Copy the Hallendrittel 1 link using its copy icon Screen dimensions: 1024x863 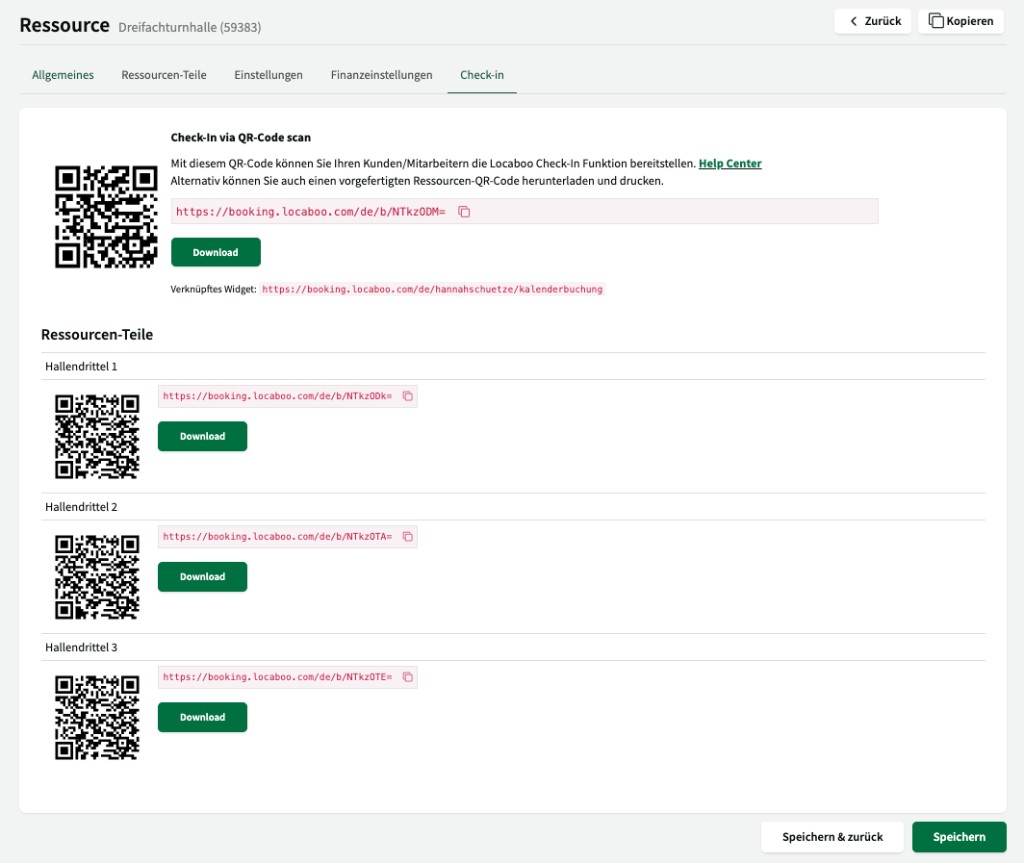pyautogui.click(x=406, y=396)
